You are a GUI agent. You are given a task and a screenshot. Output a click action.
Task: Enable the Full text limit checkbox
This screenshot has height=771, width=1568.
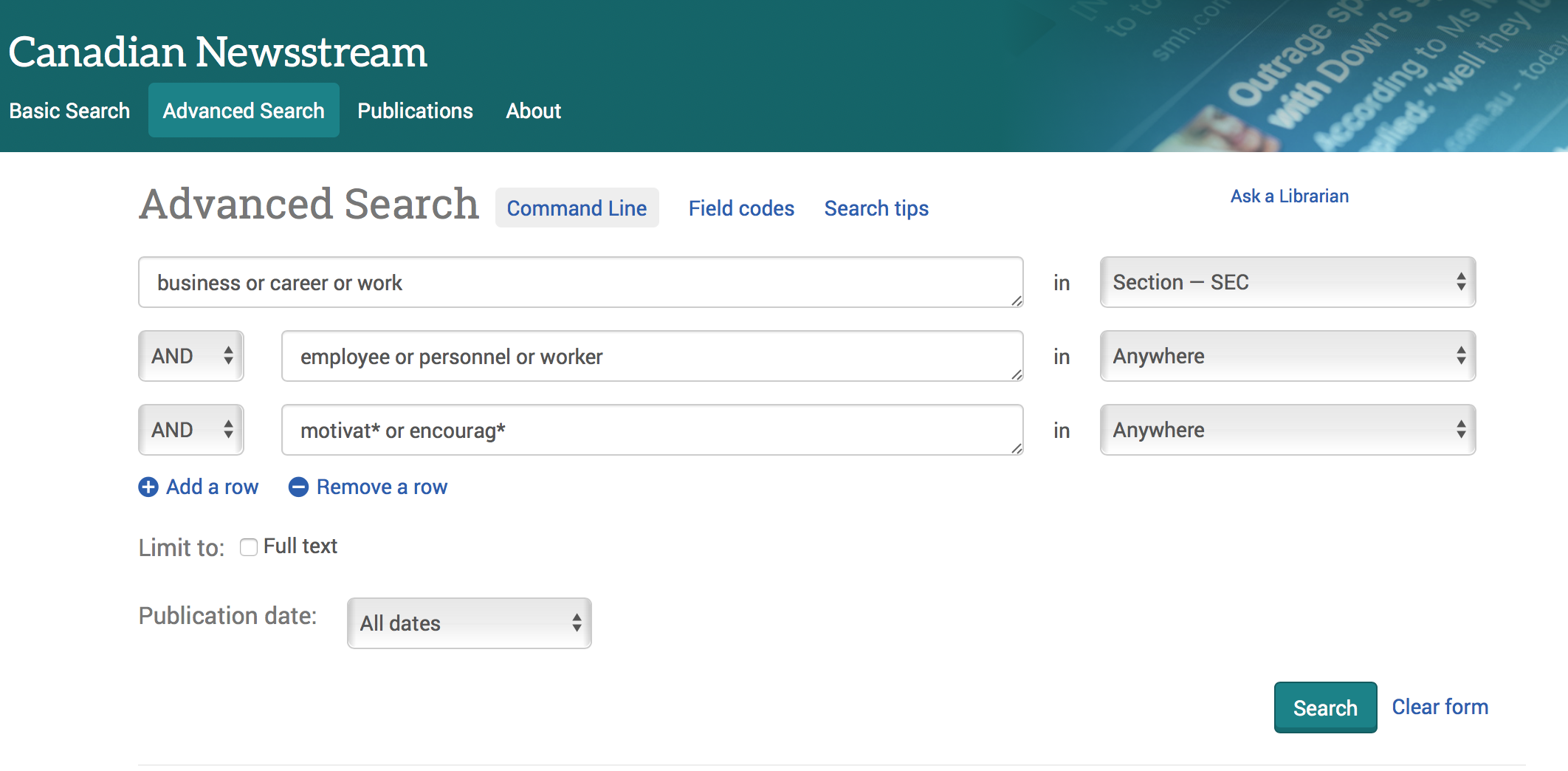tap(249, 547)
